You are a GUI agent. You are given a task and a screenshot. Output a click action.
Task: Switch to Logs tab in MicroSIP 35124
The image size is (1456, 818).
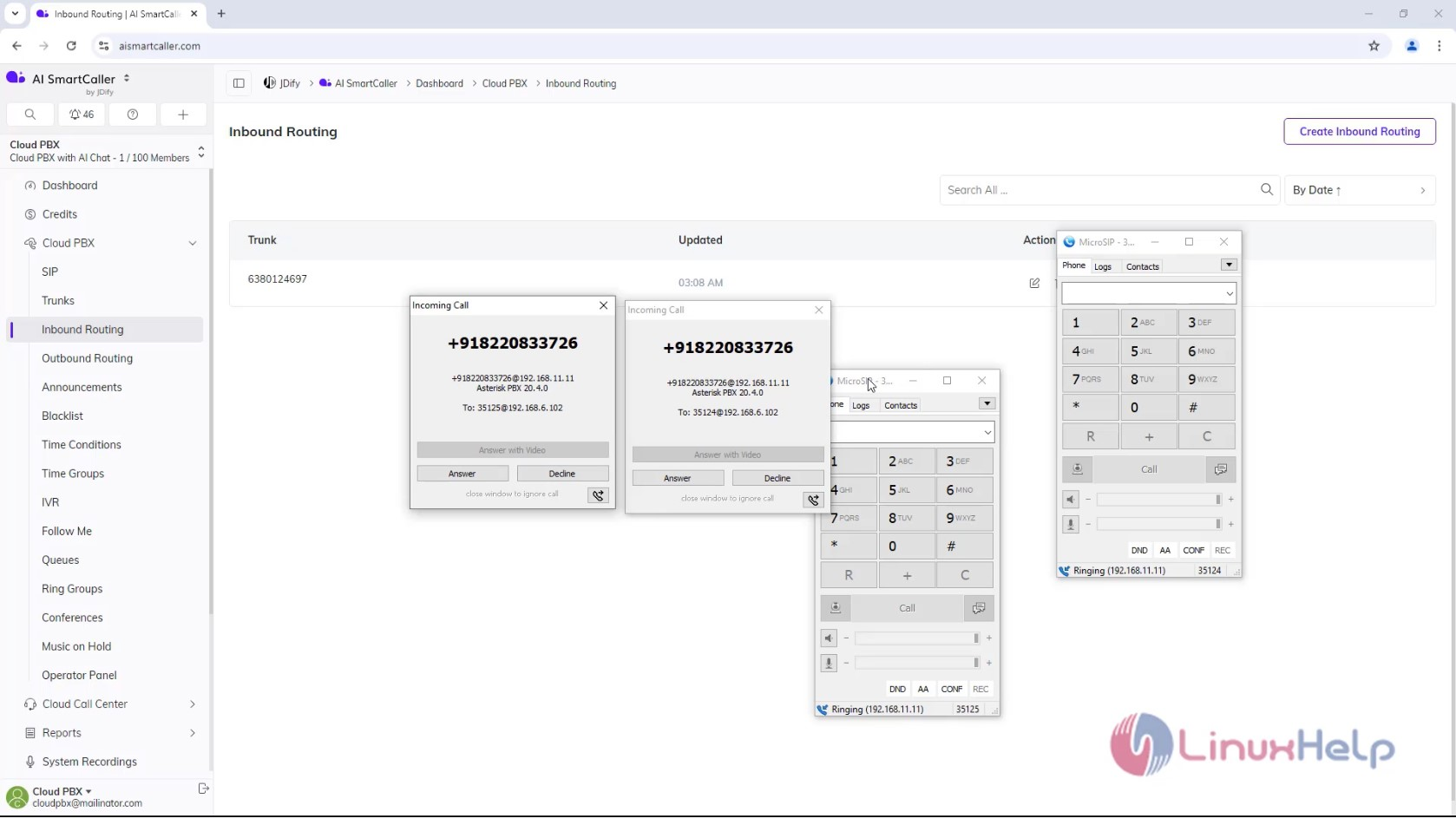click(x=1103, y=266)
